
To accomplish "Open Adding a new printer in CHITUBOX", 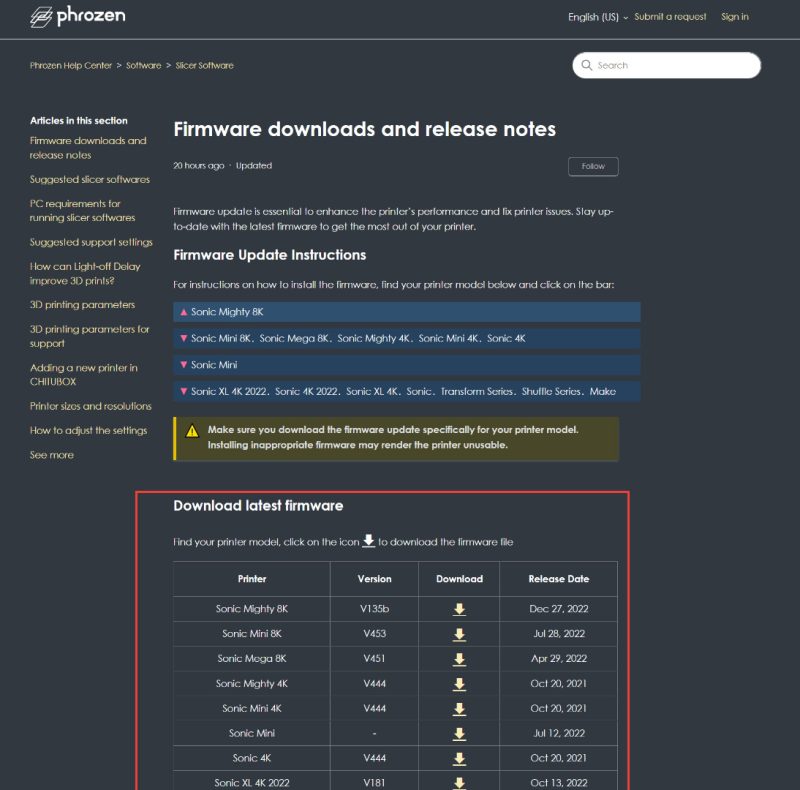I will 84,375.
